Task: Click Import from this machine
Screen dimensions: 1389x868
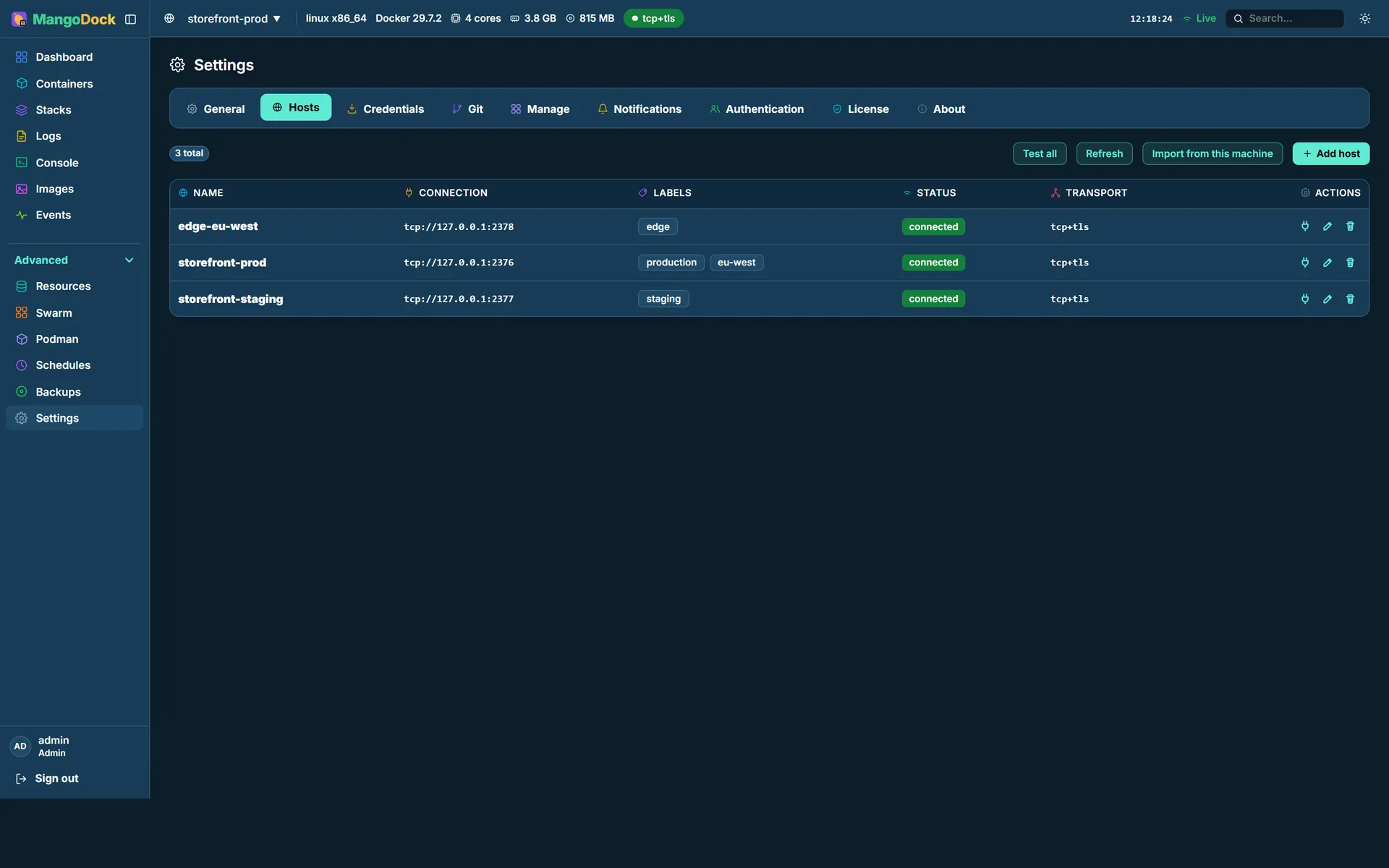Action: point(1212,153)
